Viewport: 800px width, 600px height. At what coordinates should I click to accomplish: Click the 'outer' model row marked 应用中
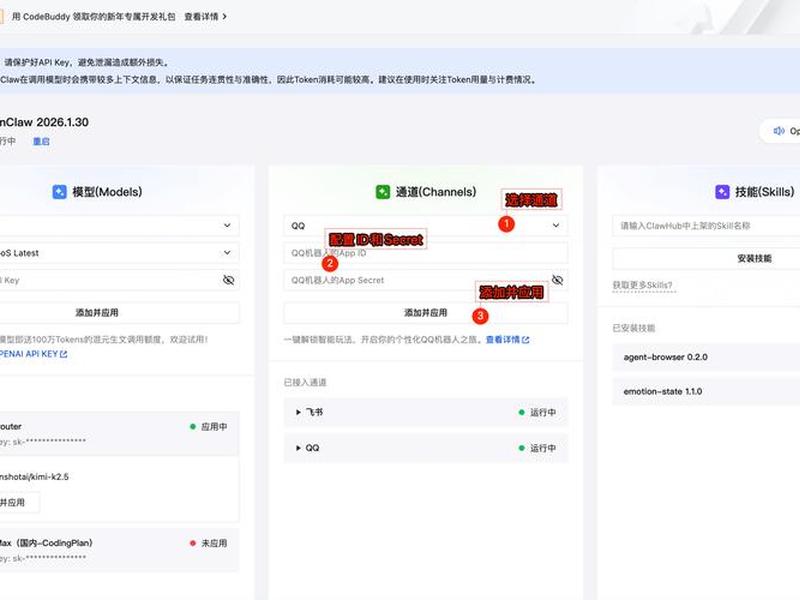pyautogui.click(x=118, y=434)
